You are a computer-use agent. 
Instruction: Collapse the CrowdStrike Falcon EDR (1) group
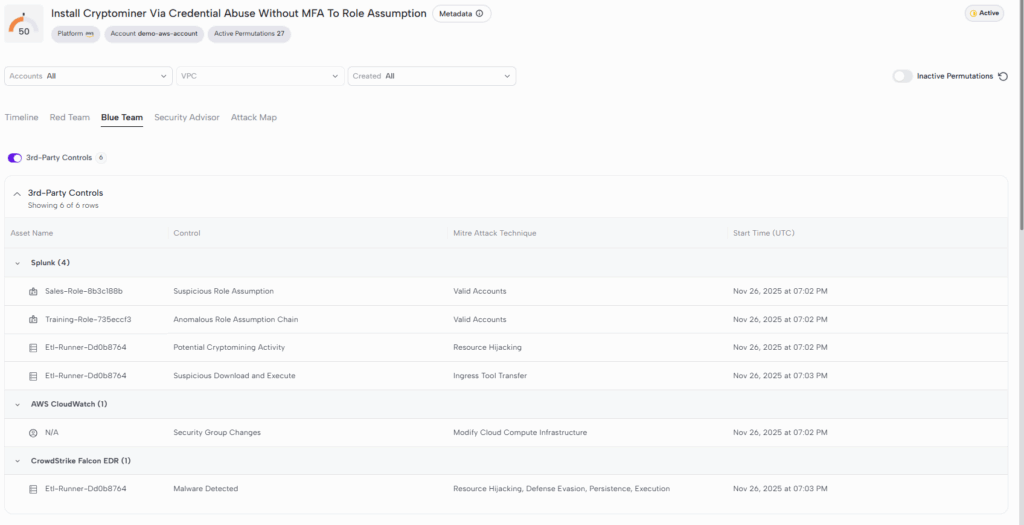[18, 461]
